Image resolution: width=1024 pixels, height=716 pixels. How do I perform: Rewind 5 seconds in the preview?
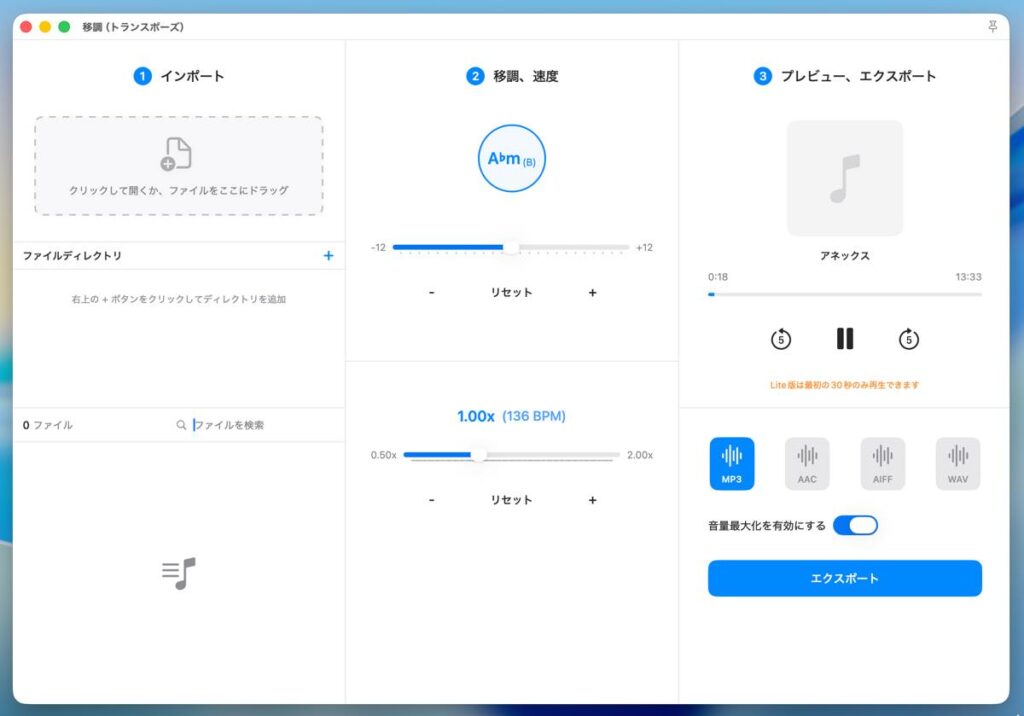tap(781, 339)
